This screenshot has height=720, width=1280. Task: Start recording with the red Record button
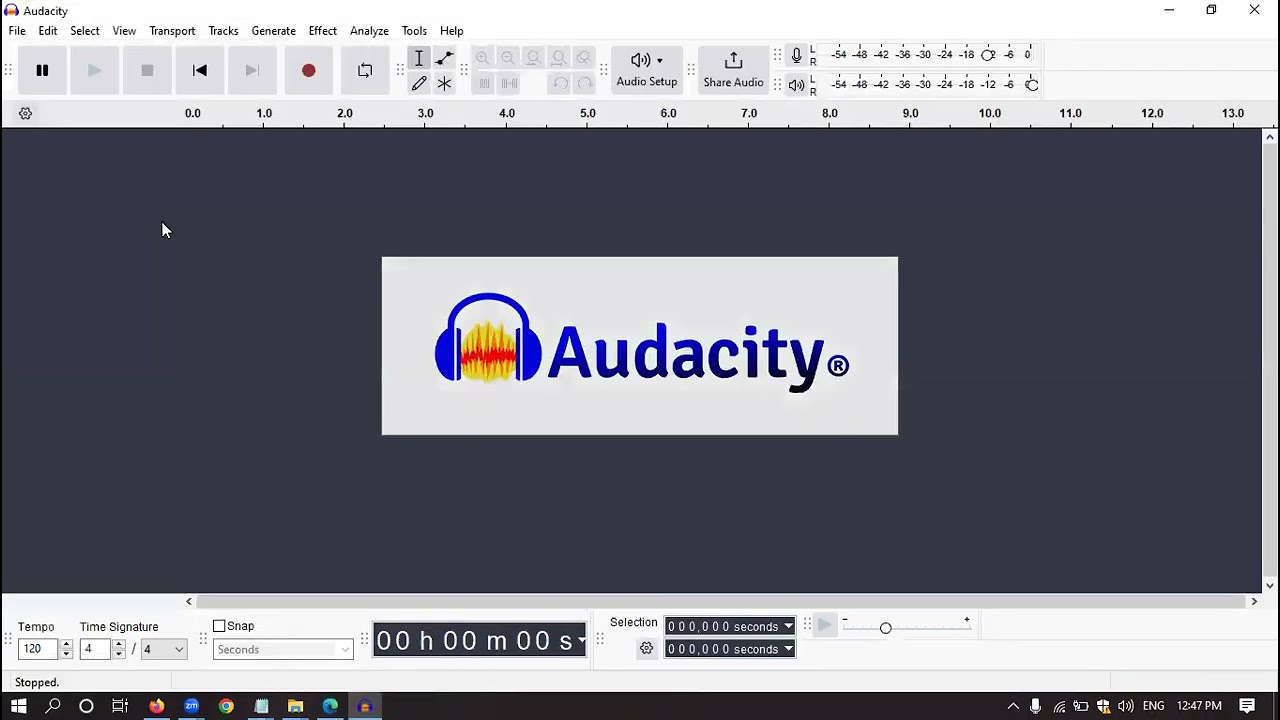308,70
